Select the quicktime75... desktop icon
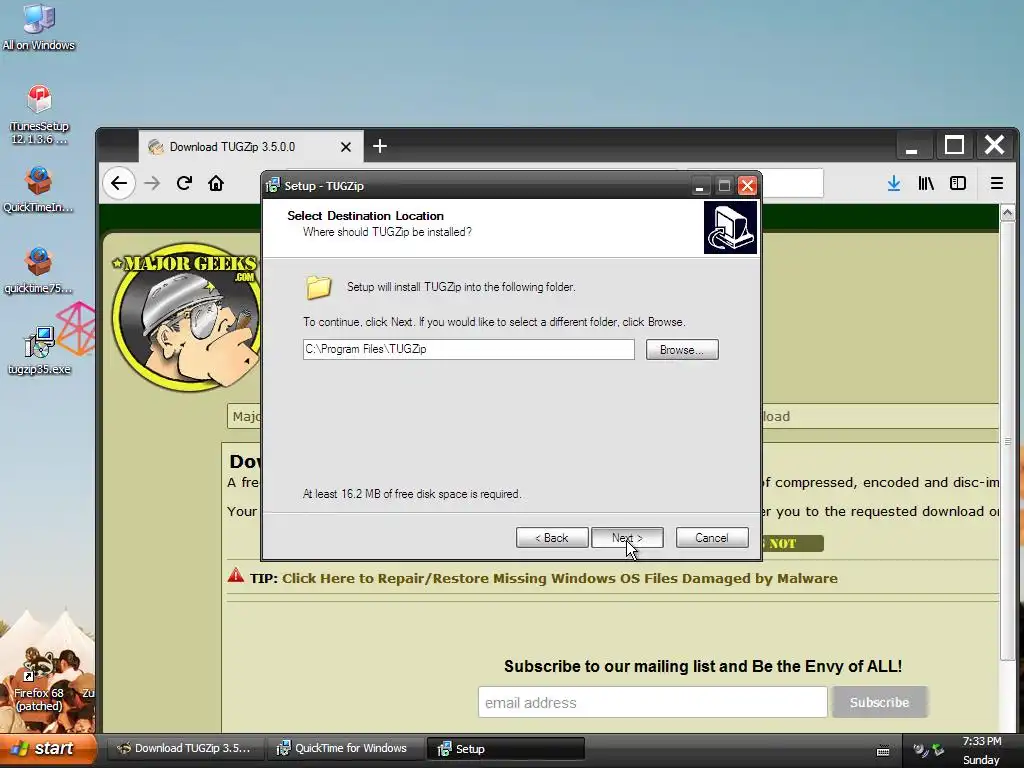 click(39, 270)
